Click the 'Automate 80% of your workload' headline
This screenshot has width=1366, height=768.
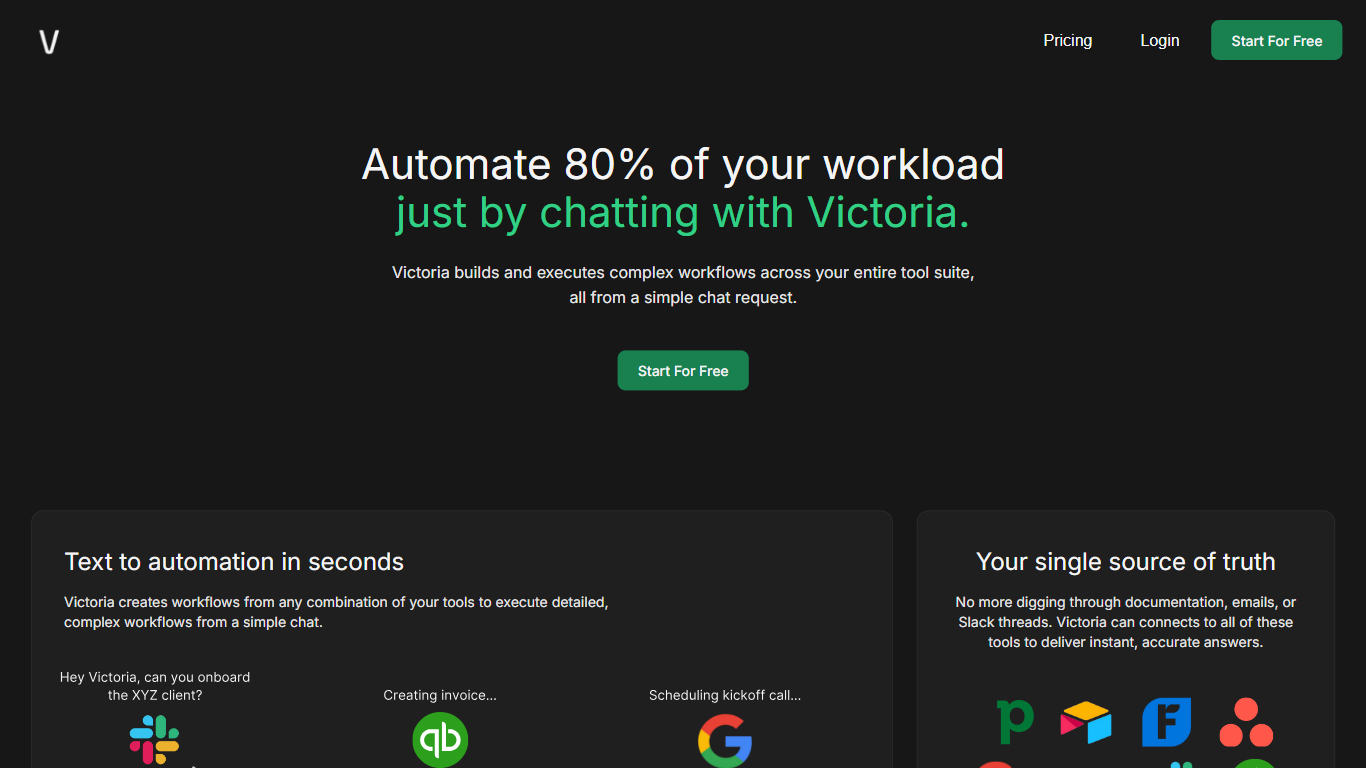683,164
